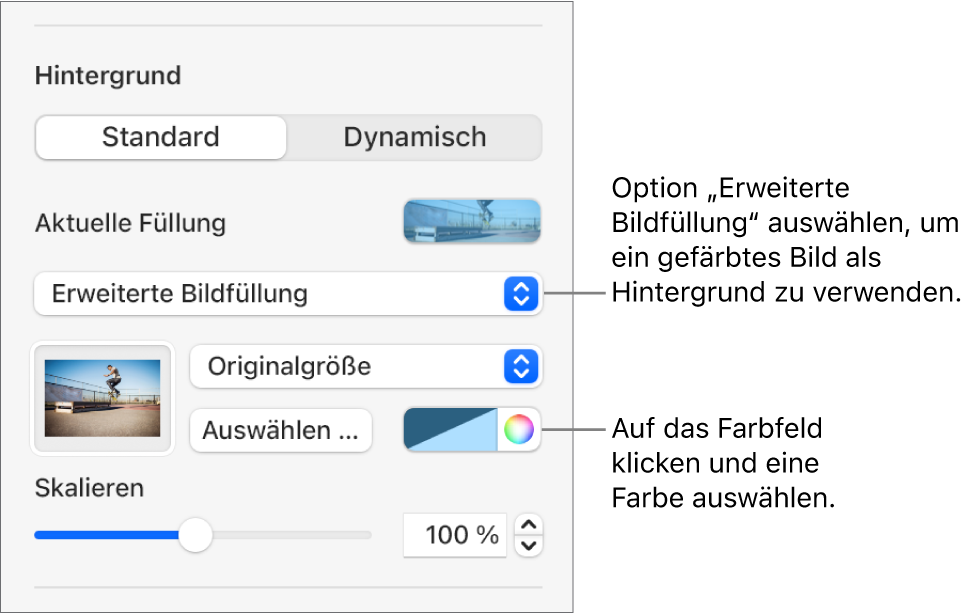Open the Erweiterte Bildfüllung fill type dropdown
The width and height of the screenshot is (980, 614).
pos(270,294)
